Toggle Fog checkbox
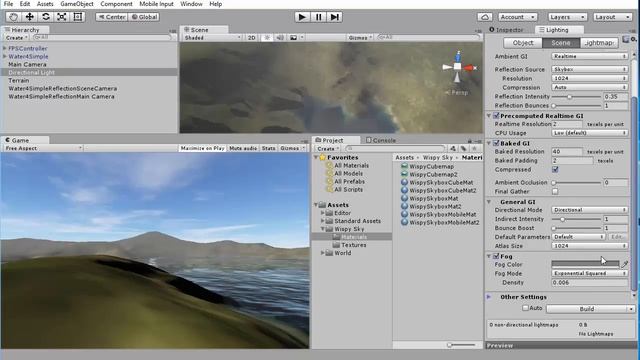This screenshot has height=360, width=640. tap(496, 256)
